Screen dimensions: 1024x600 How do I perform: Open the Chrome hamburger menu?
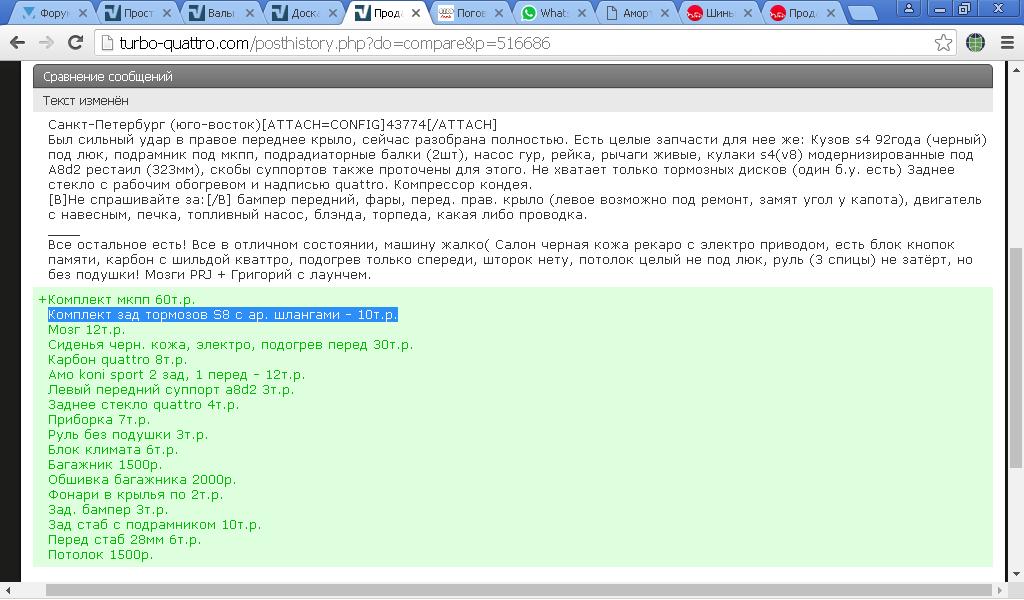click(1005, 43)
